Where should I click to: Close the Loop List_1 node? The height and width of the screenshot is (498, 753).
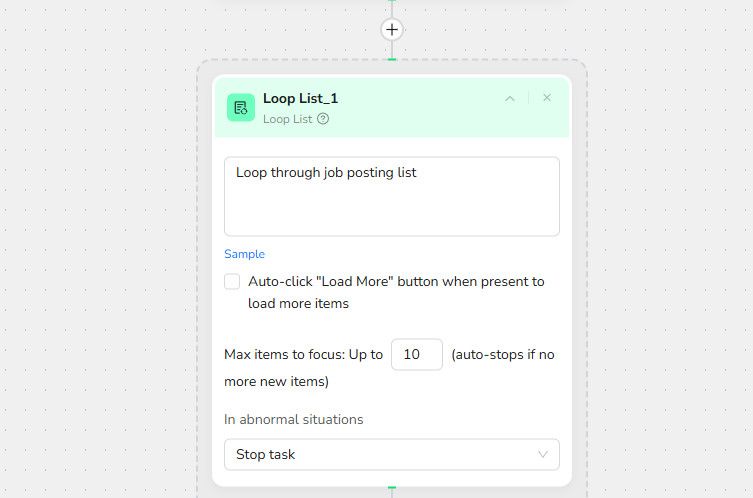click(547, 98)
